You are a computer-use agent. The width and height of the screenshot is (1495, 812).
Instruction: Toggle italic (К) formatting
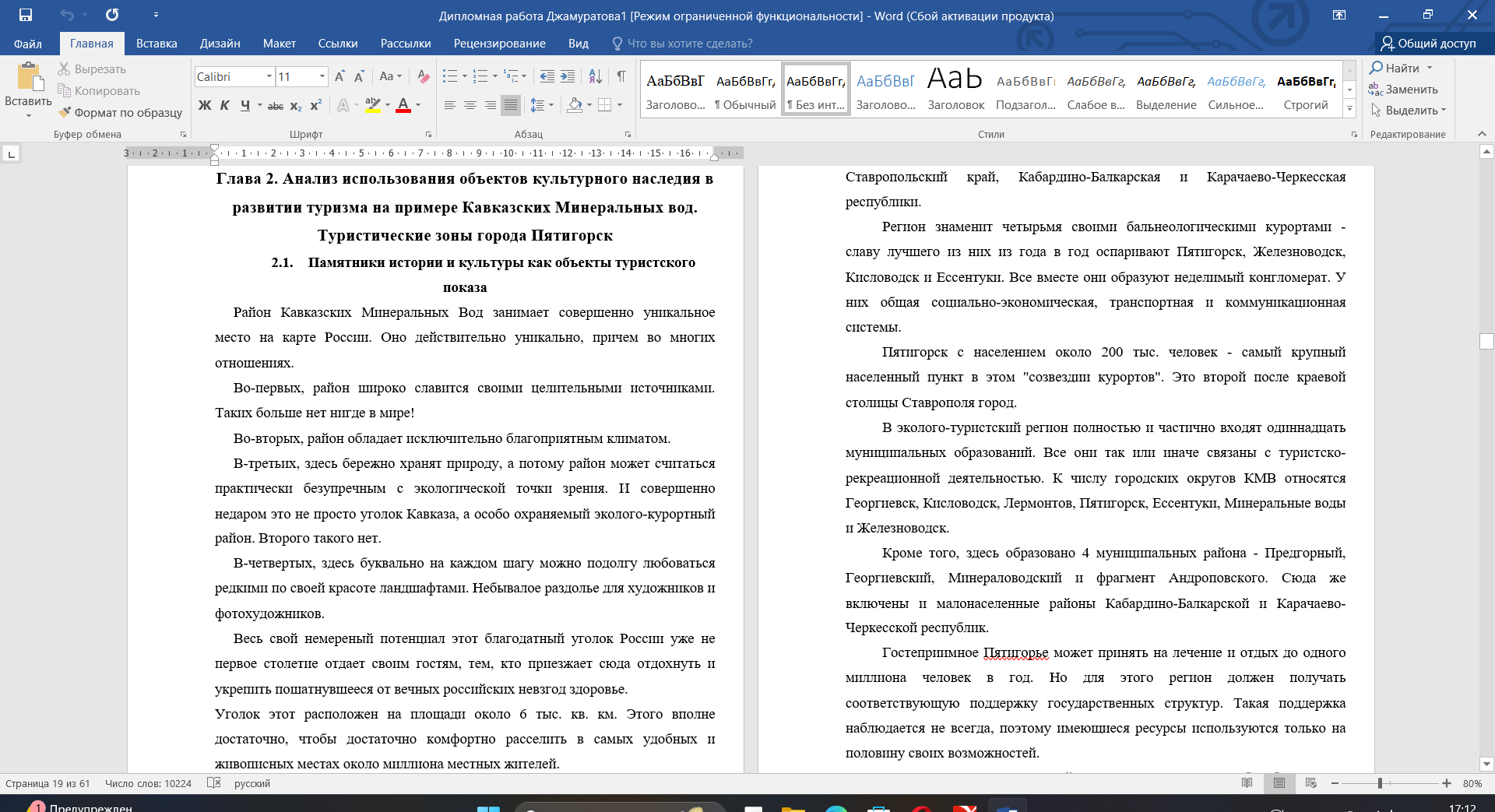(224, 105)
